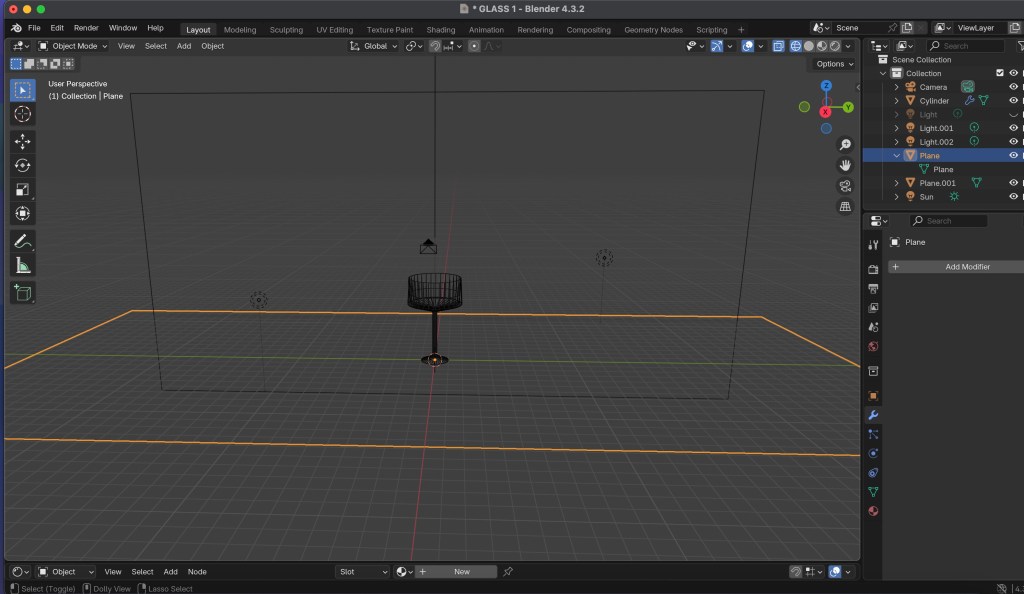The width and height of the screenshot is (1024, 594).
Task: Select the Move tool in toolbar
Action: (x=23, y=141)
